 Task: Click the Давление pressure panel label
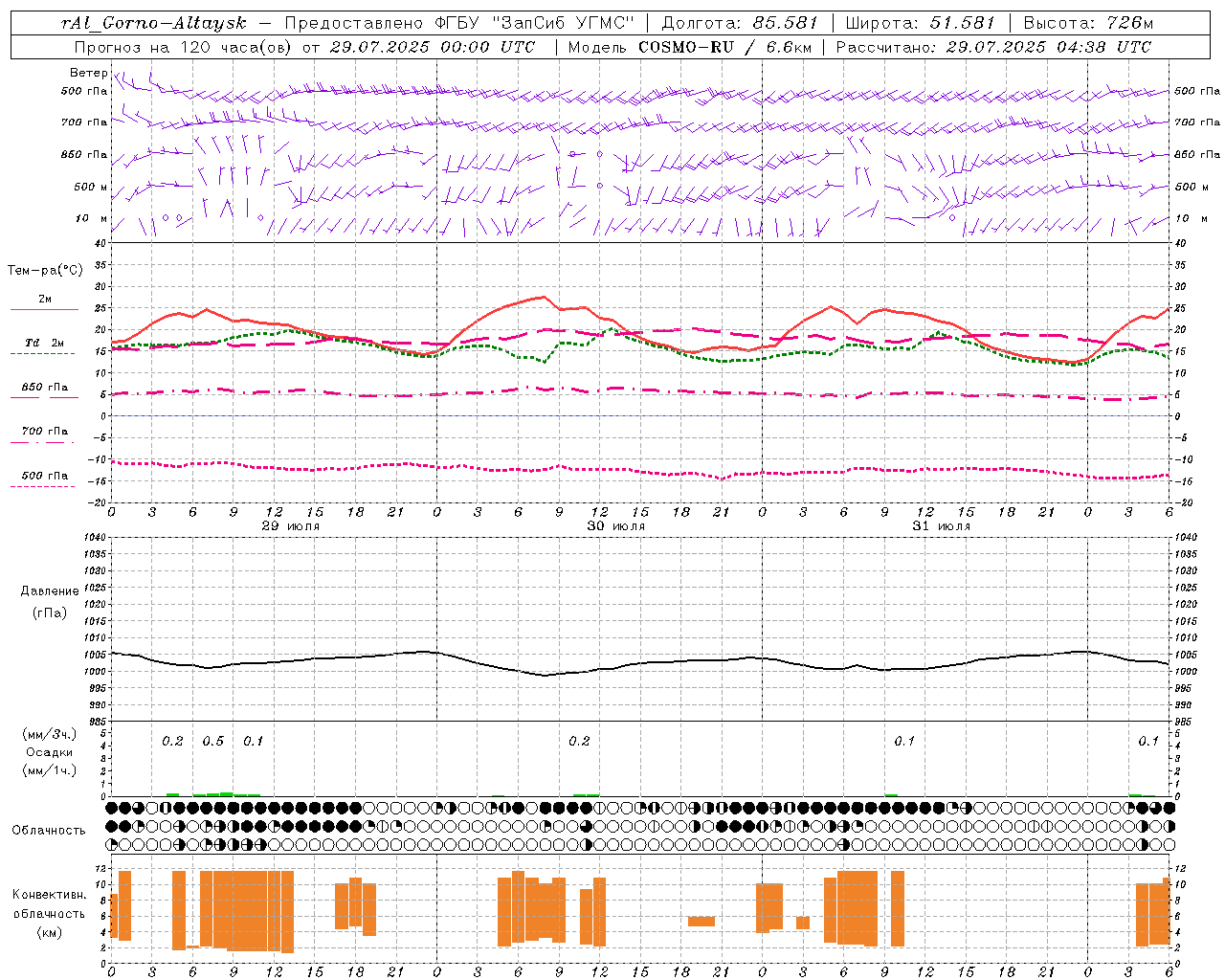pyautogui.click(x=50, y=590)
